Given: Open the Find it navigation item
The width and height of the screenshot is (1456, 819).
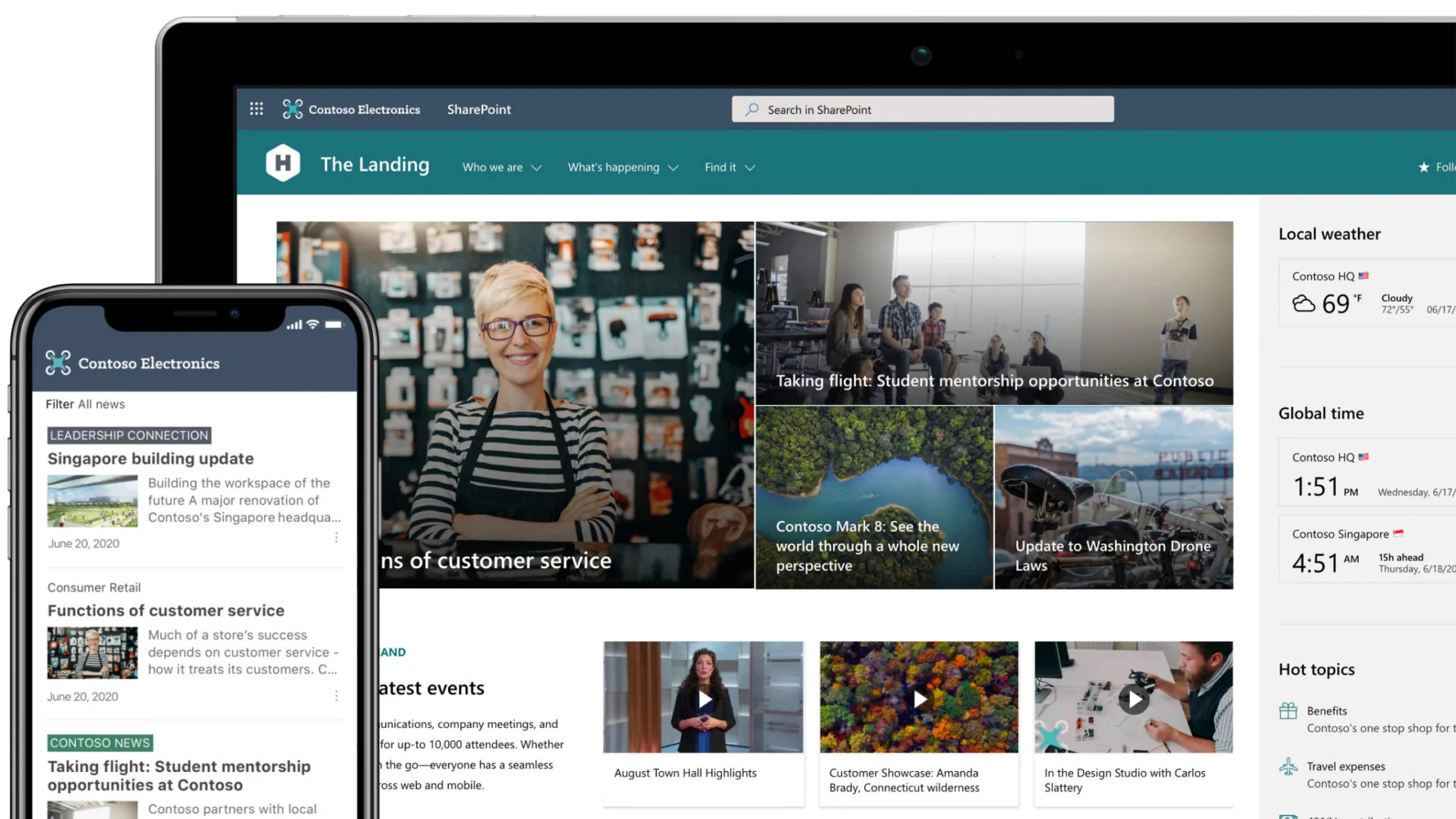Looking at the screenshot, I should click(720, 168).
